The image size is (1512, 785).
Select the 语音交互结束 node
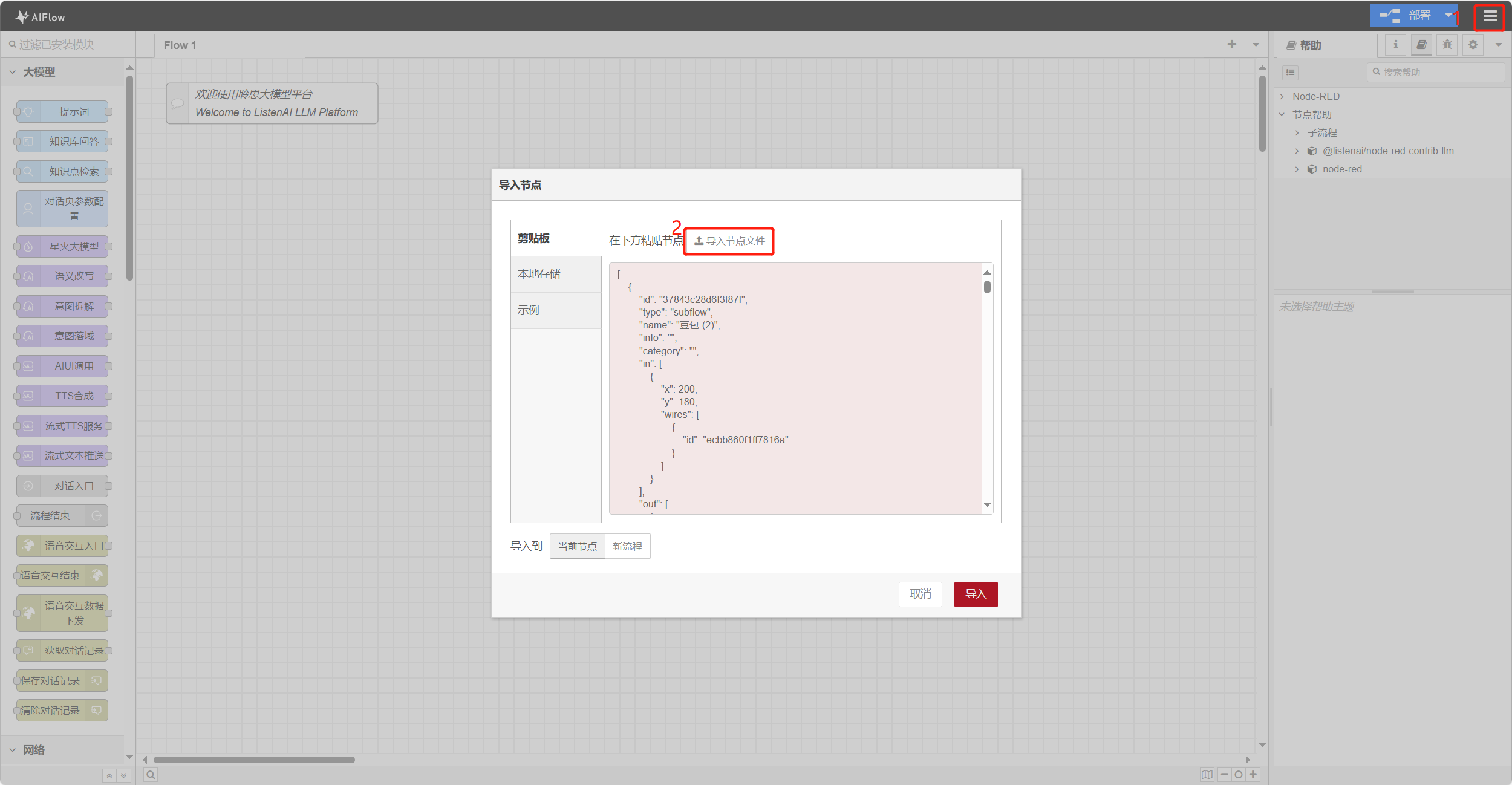coord(62,576)
